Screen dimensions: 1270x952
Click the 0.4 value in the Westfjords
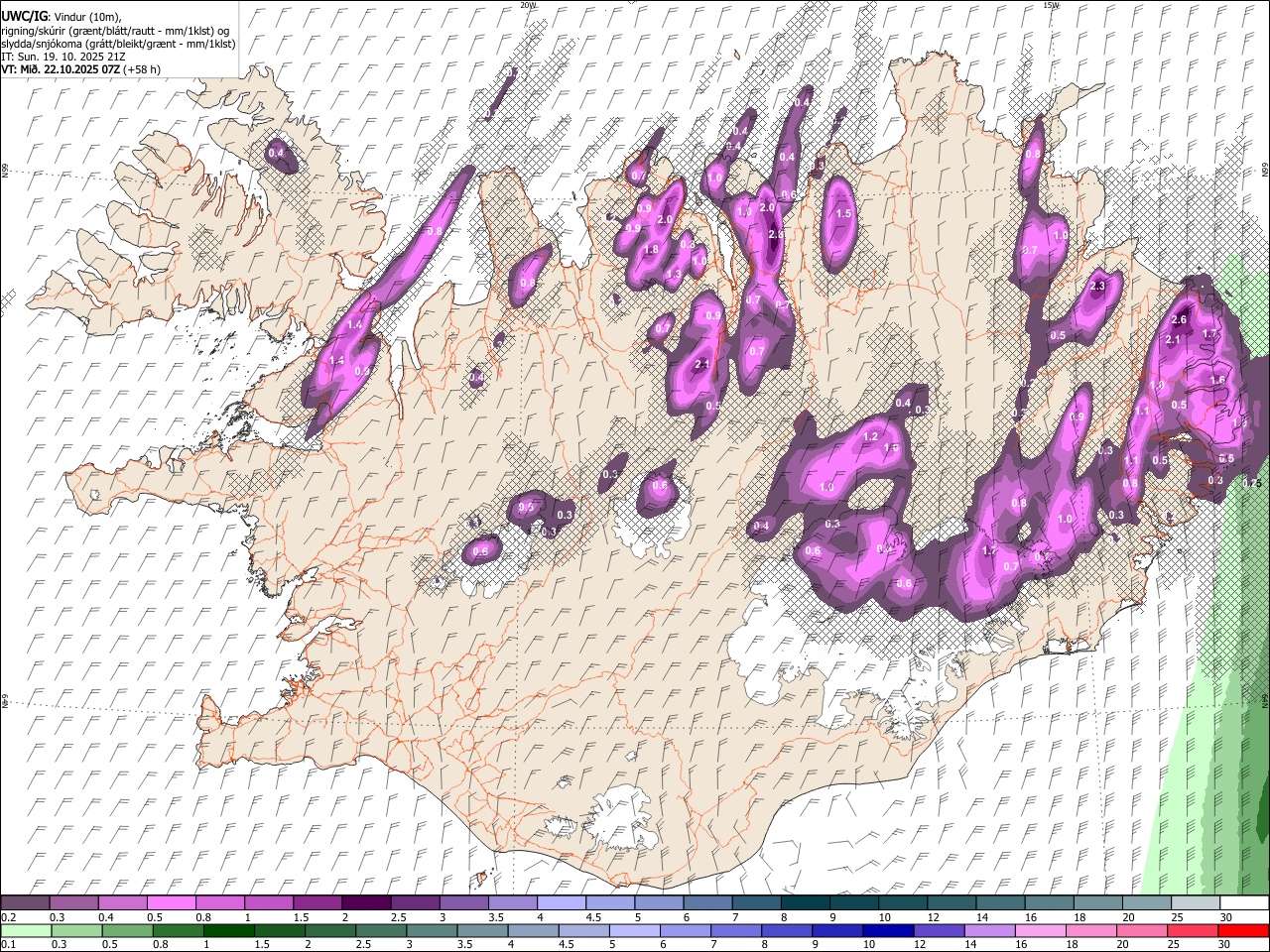(x=277, y=153)
